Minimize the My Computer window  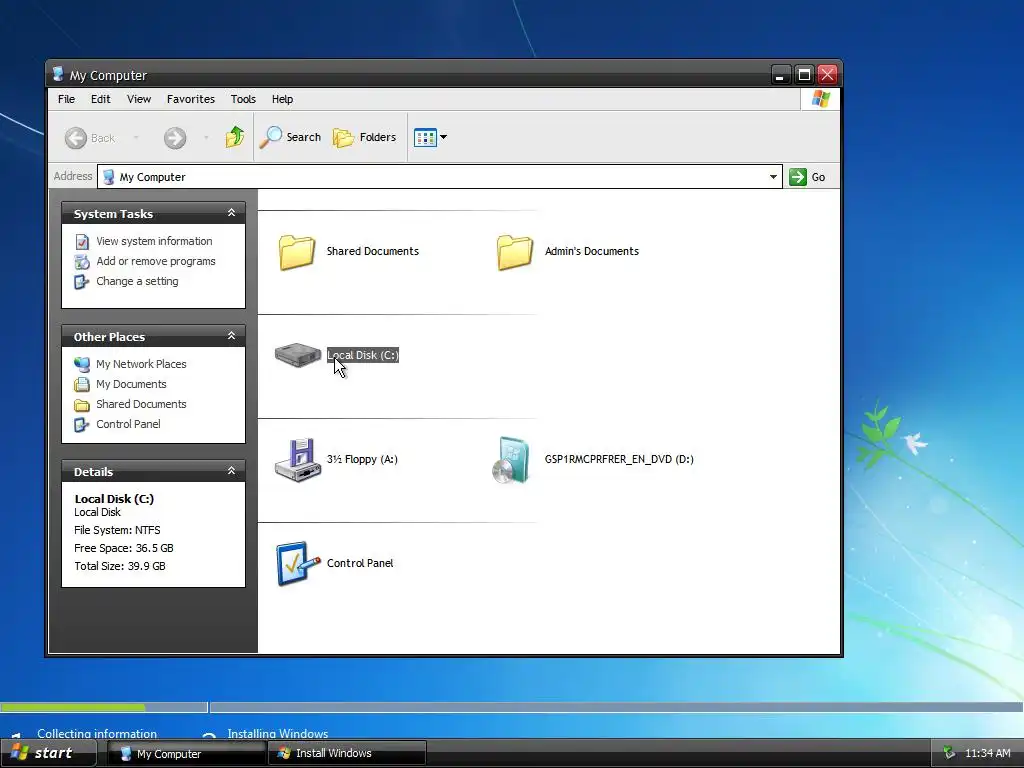pos(780,74)
